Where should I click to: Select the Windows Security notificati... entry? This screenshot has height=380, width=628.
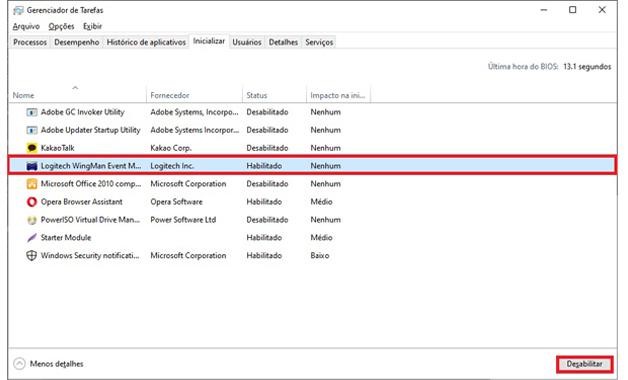click(312, 255)
